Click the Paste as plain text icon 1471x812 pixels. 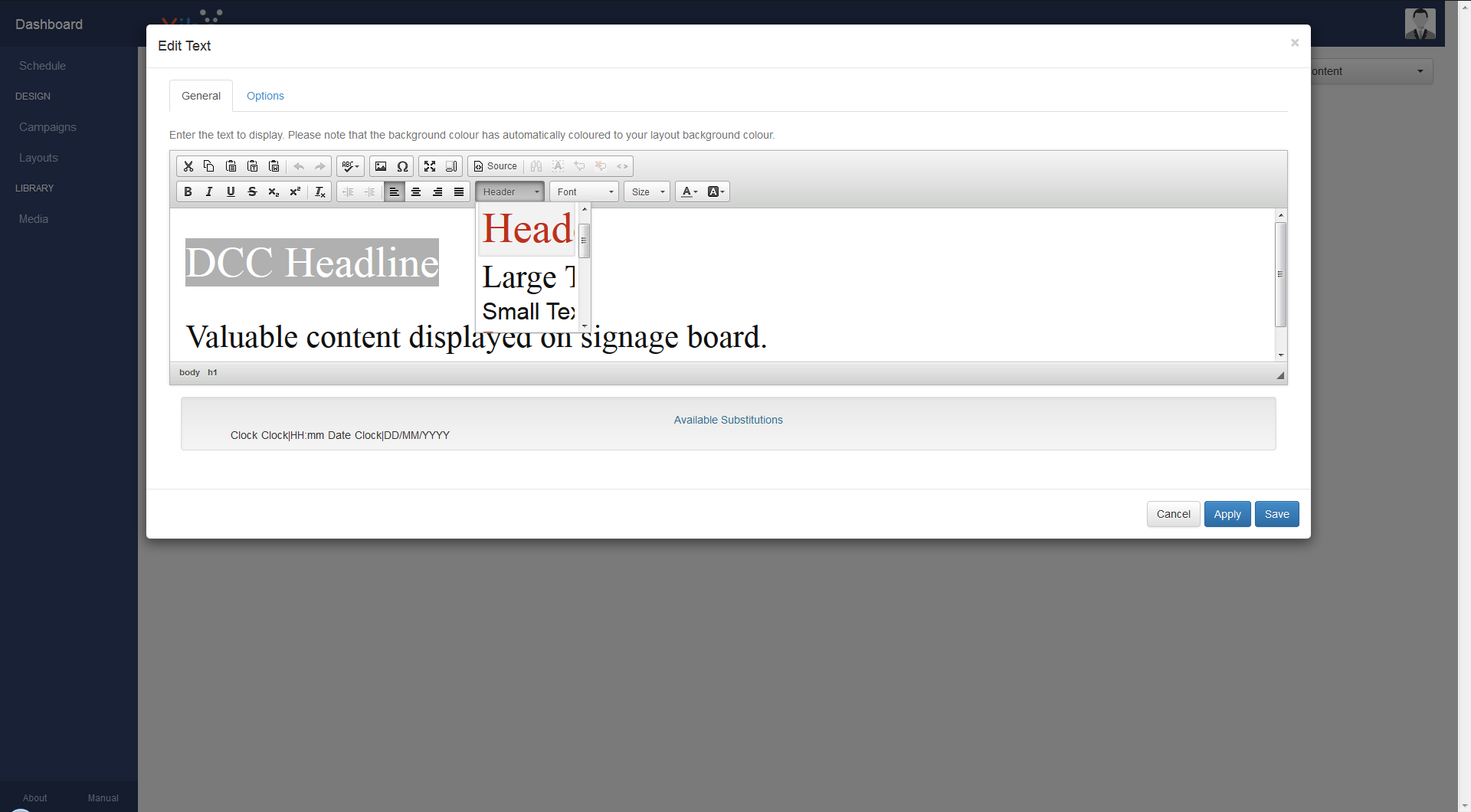tap(252, 166)
